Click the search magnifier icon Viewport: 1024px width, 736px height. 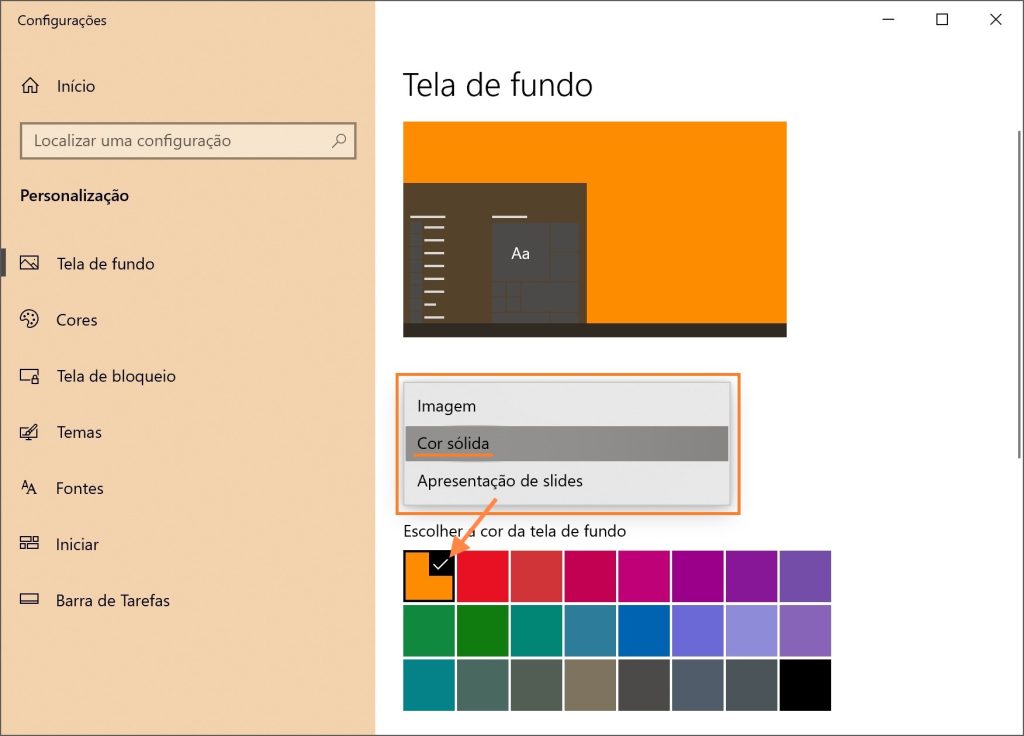[341, 141]
